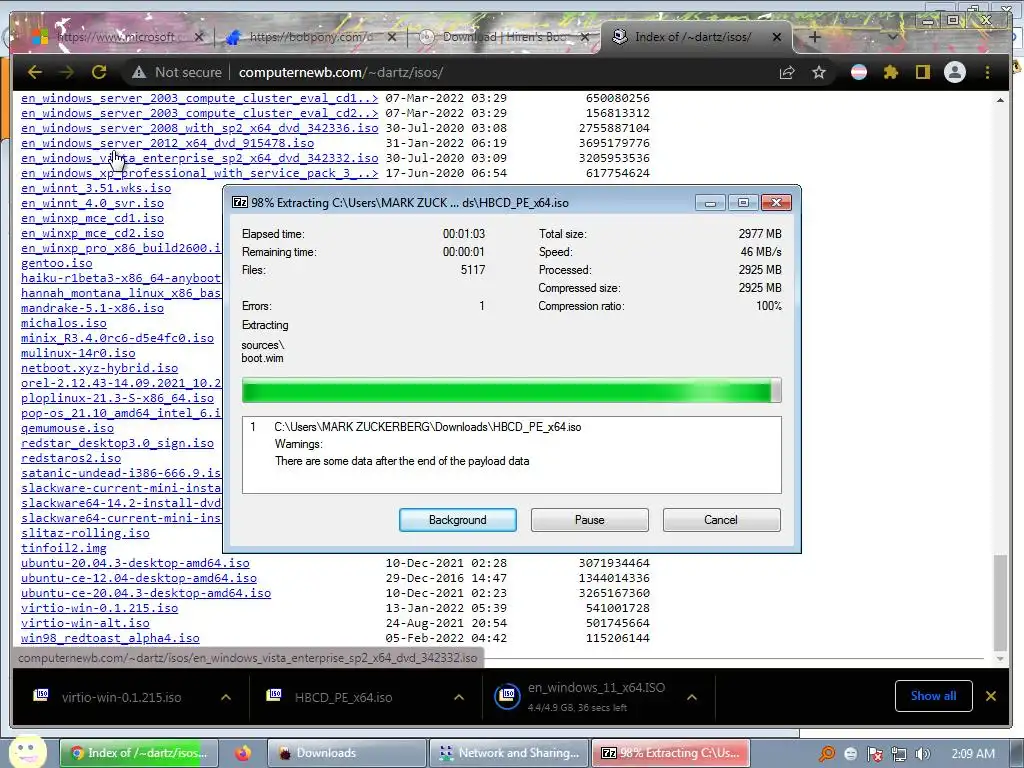This screenshot has width=1024, height=768.
Task: Switch to the bobpony.com tab
Action: point(310,37)
